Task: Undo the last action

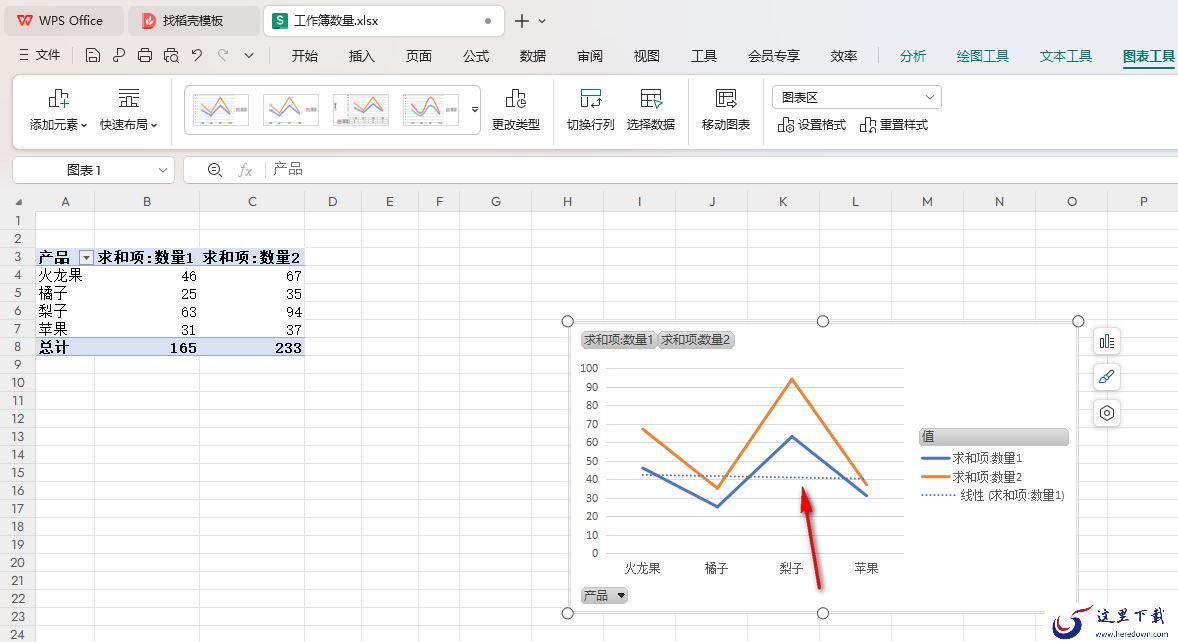Action: (197, 55)
